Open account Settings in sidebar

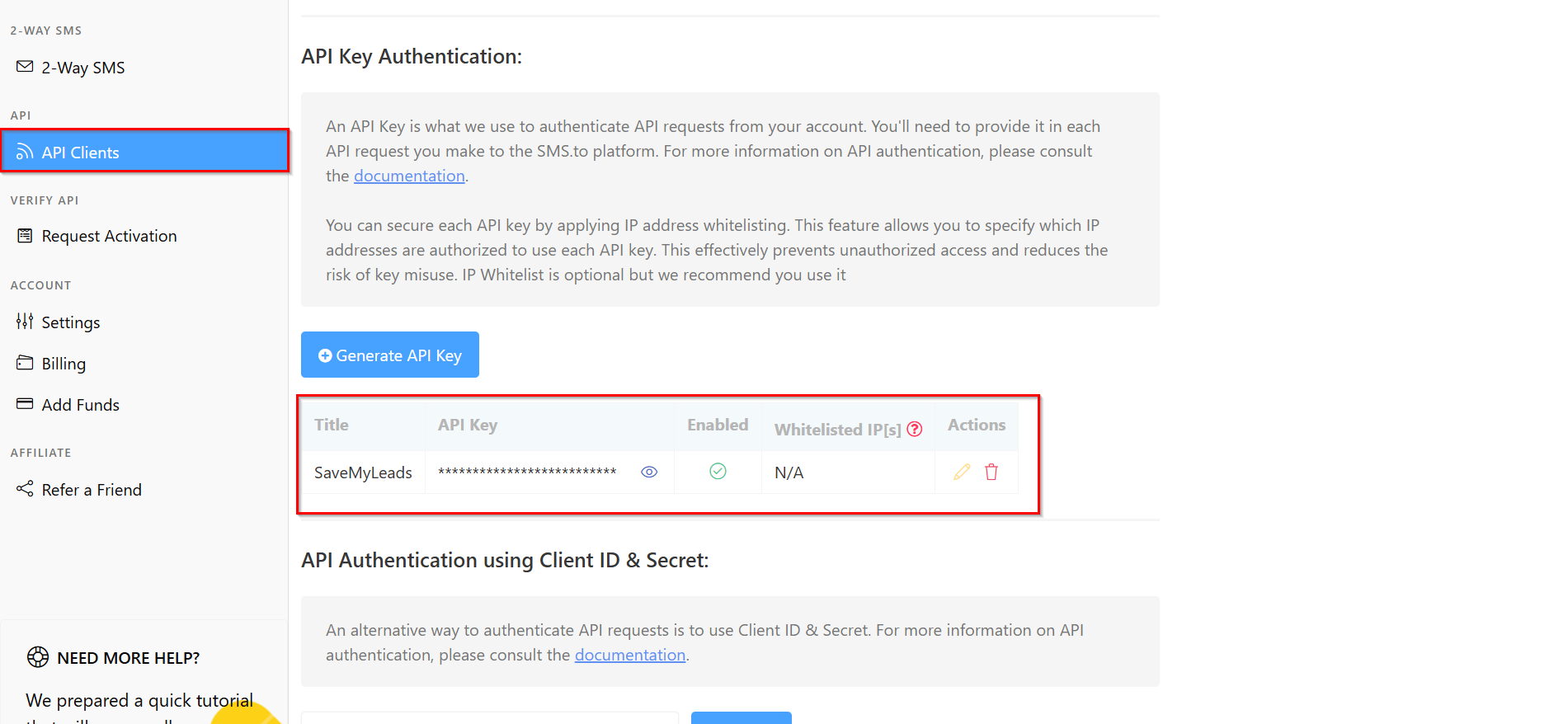click(x=70, y=322)
